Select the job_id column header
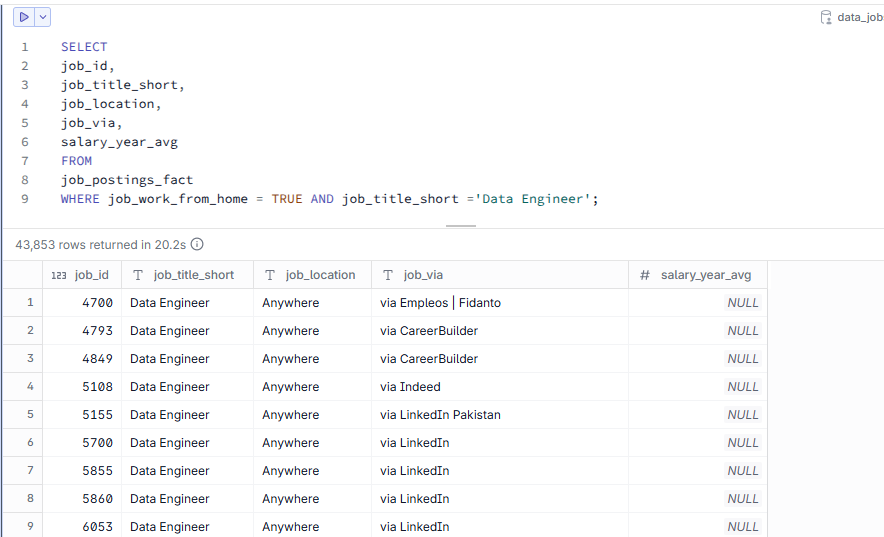Screen dimensions: 884x537 (82, 275)
